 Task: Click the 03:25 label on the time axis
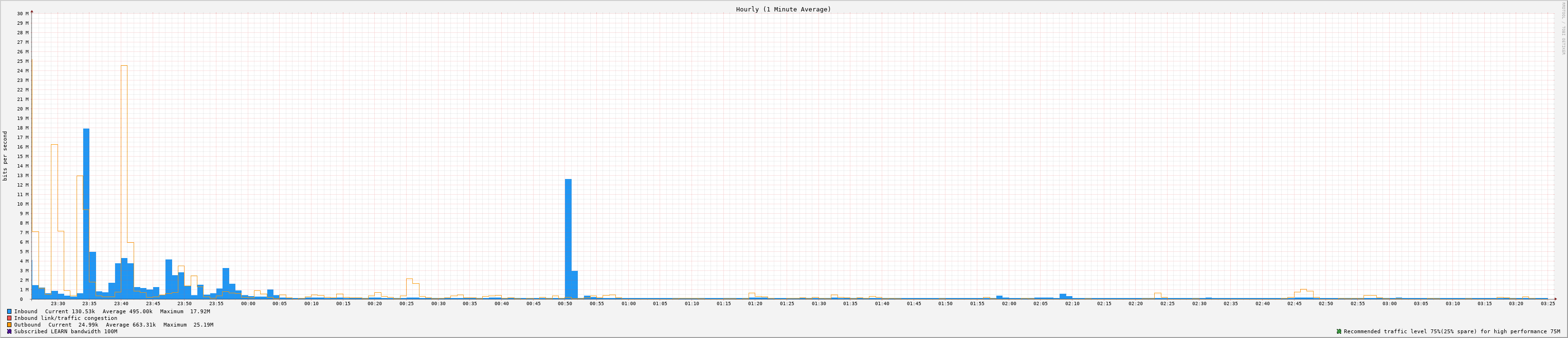coord(1547,303)
